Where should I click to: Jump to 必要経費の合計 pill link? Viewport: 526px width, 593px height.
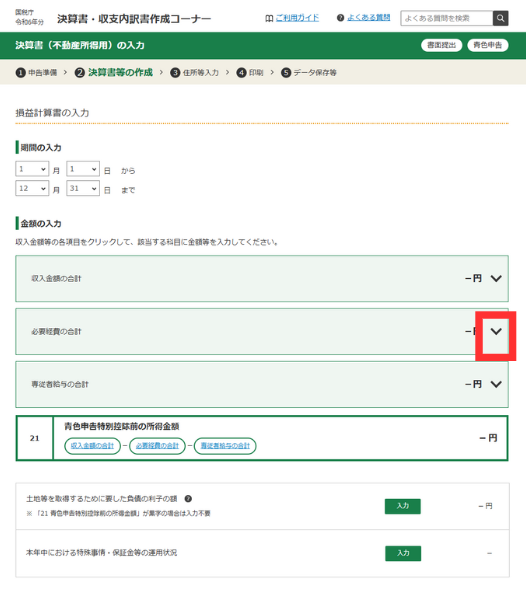click(x=157, y=446)
